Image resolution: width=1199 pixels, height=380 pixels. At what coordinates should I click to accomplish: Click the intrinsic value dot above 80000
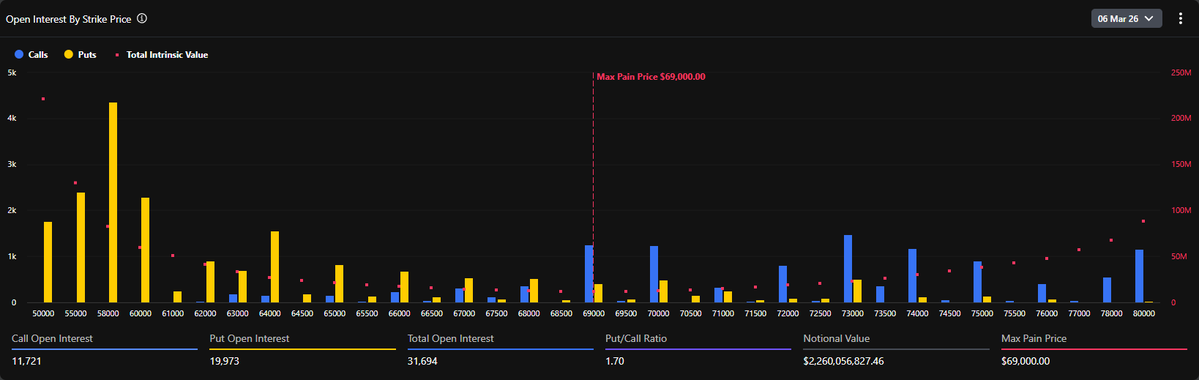click(x=1143, y=221)
